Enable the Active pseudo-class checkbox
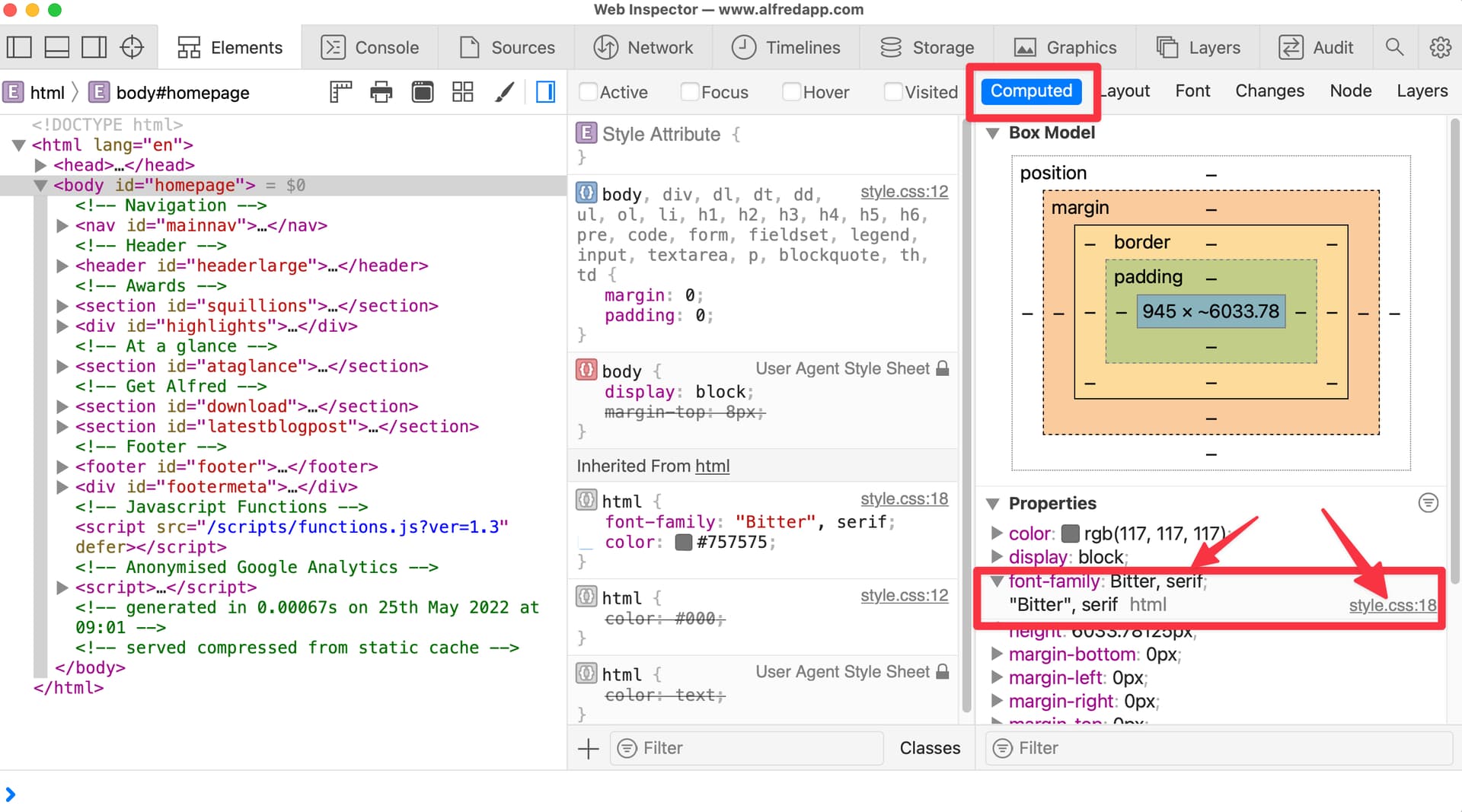The image size is (1462, 812). tap(588, 92)
